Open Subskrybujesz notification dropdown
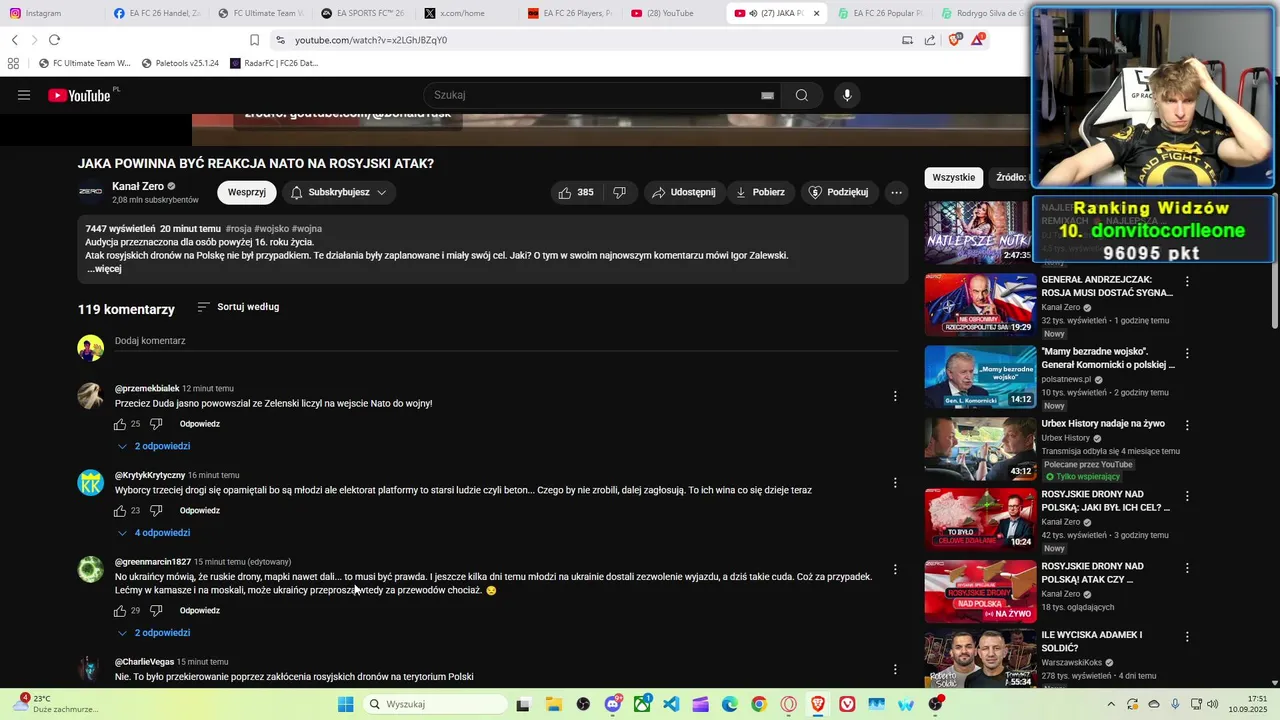The image size is (1280, 720). coord(339,192)
